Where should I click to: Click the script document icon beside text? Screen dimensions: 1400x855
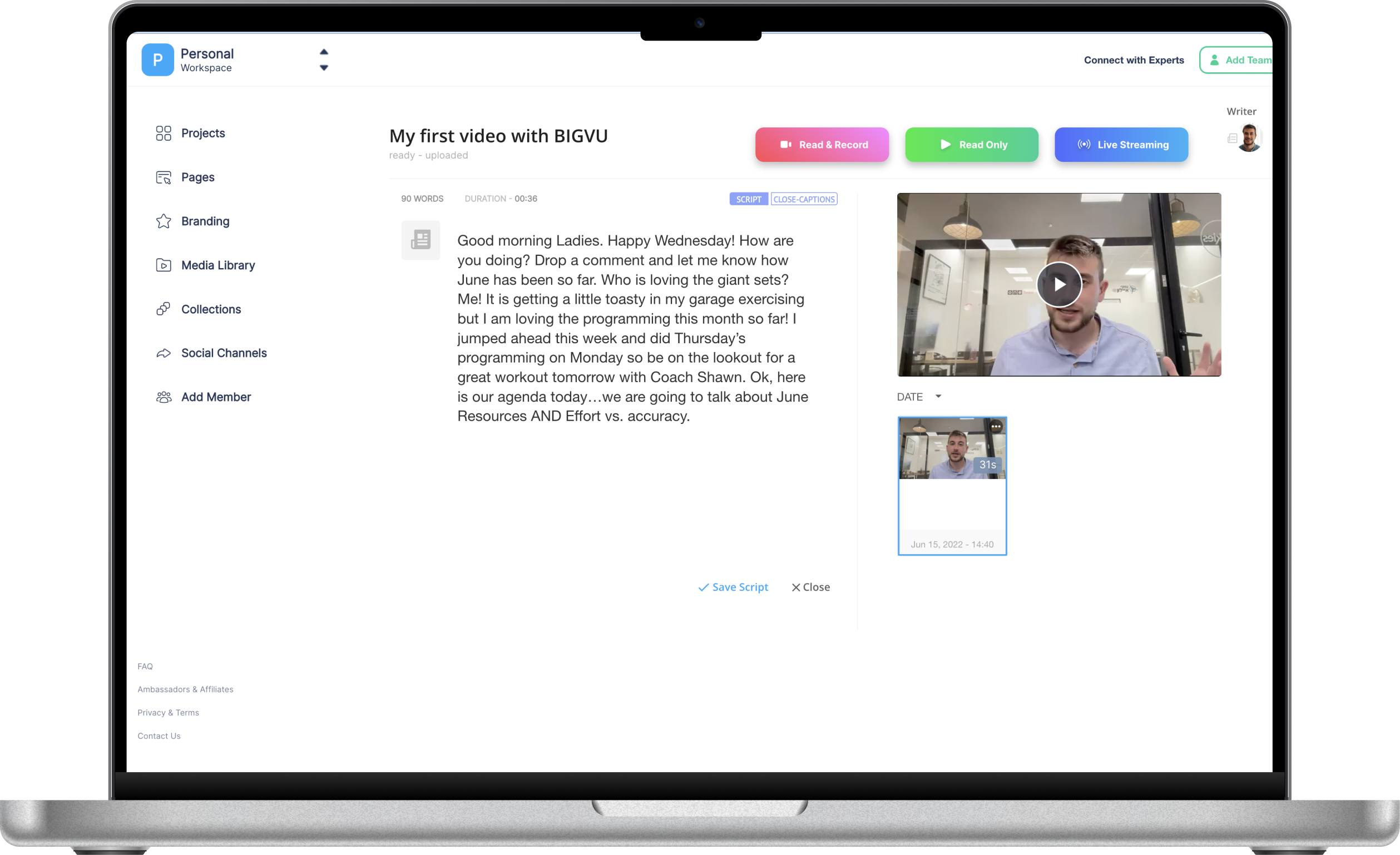[421, 240]
